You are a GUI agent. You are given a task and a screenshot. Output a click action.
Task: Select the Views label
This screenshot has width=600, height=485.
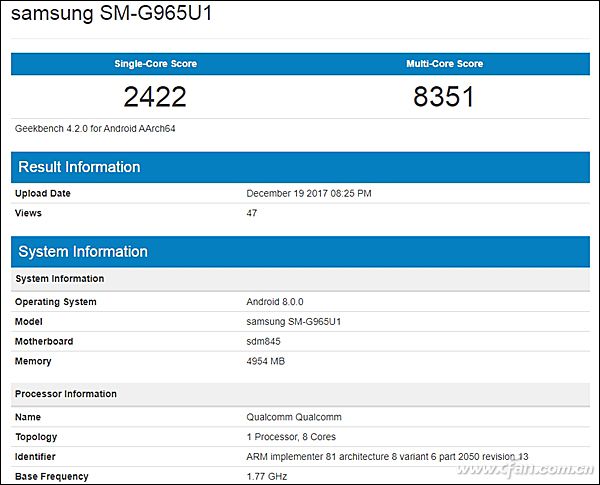(x=28, y=213)
